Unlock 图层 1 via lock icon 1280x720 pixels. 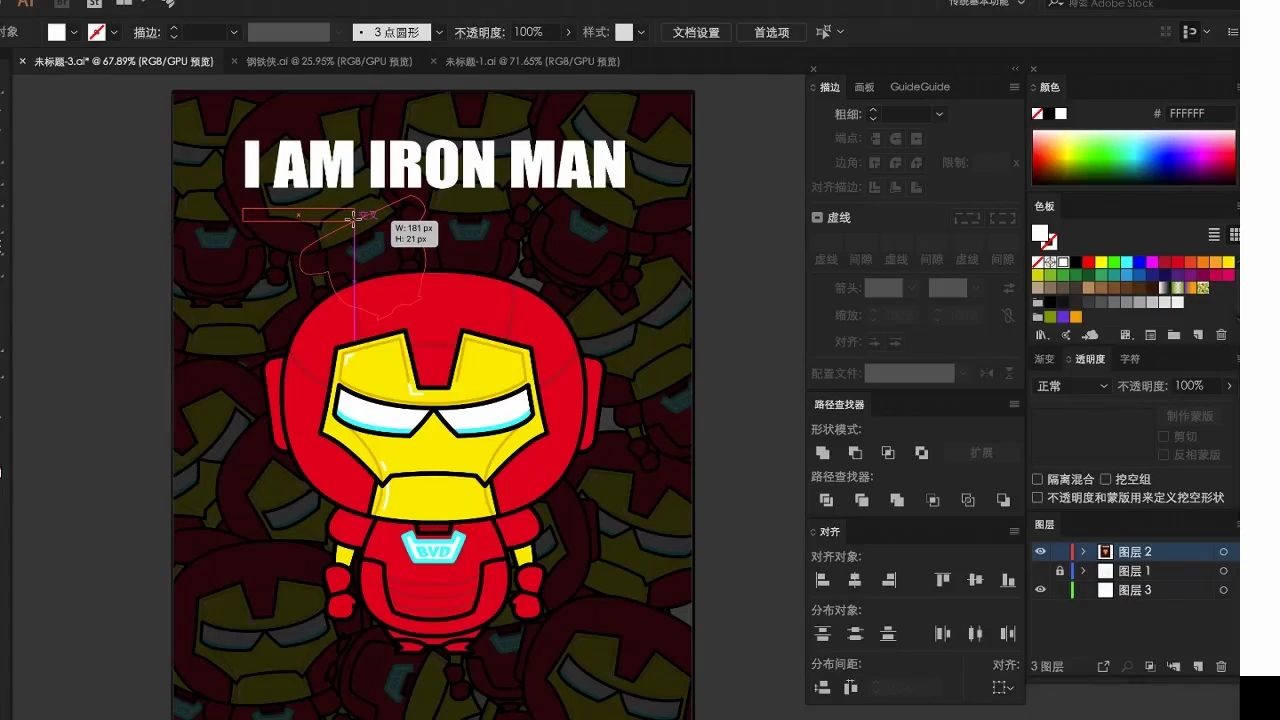pos(1060,571)
